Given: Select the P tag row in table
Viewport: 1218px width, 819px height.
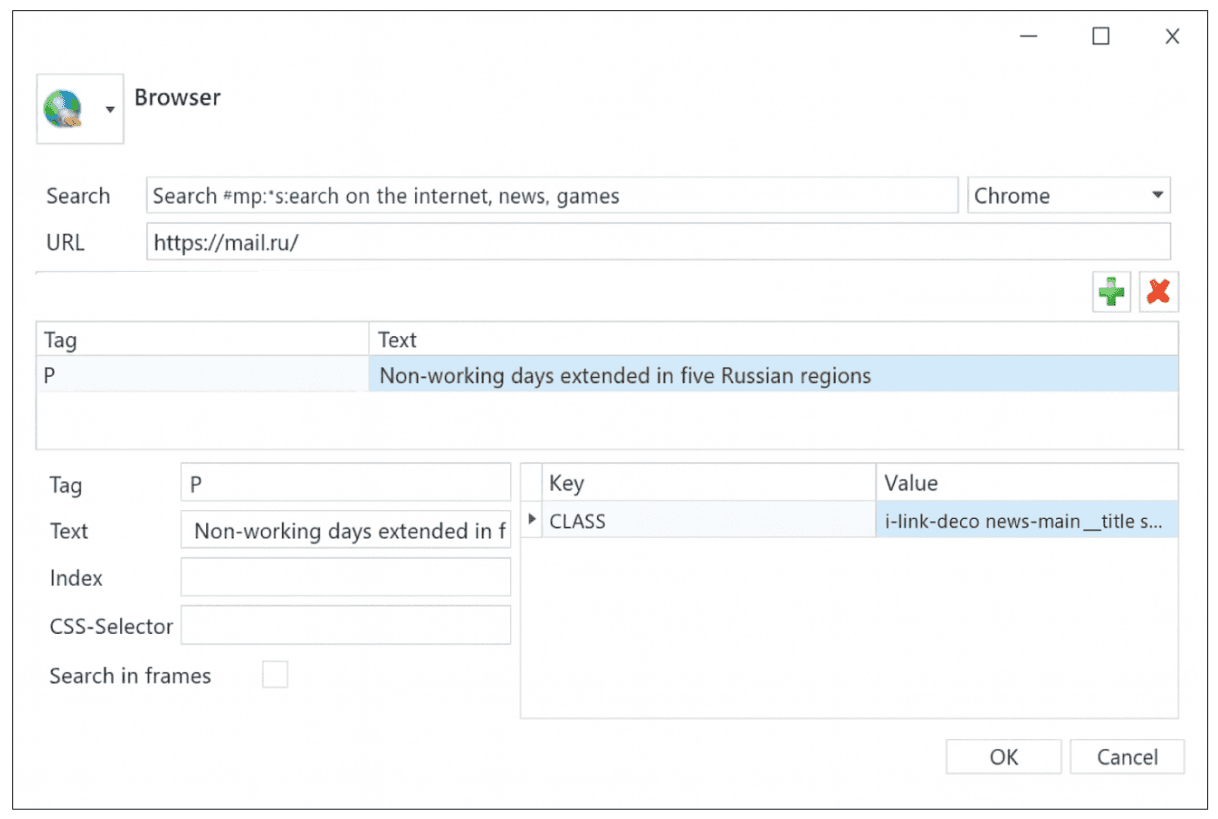Looking at the screenshot, I should click(x=202, y=376).
